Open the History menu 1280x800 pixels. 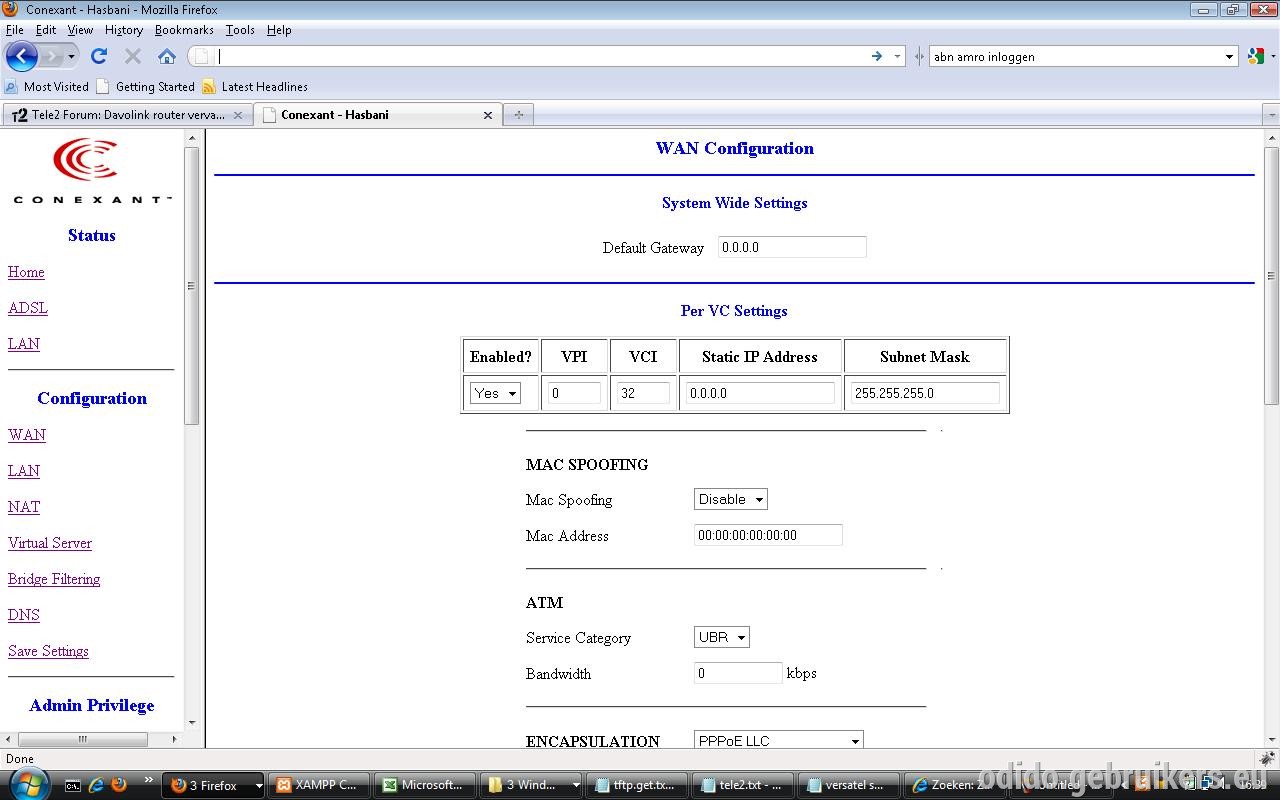124,30
